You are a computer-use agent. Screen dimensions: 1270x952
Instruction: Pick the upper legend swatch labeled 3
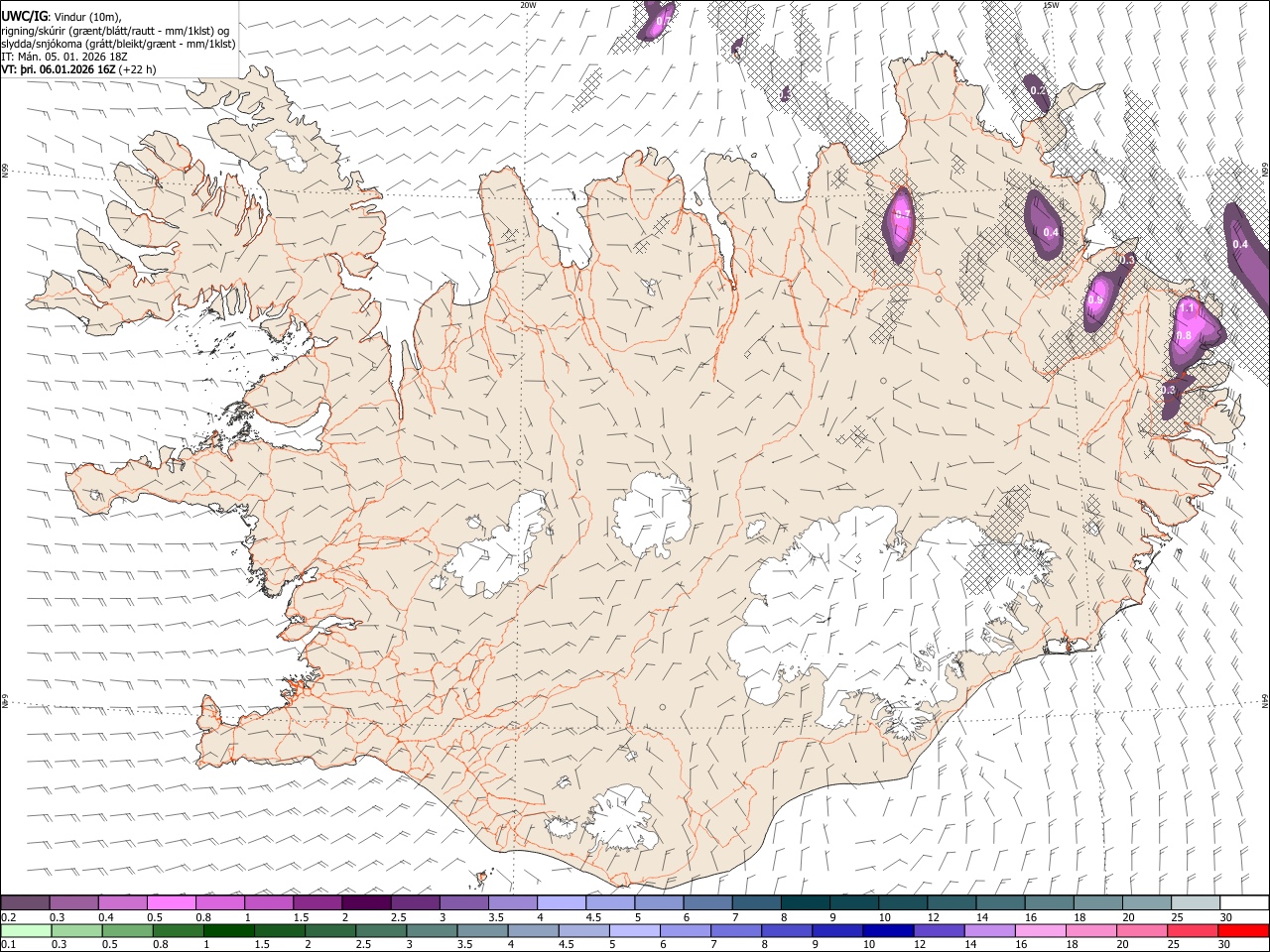pos(464,902)
